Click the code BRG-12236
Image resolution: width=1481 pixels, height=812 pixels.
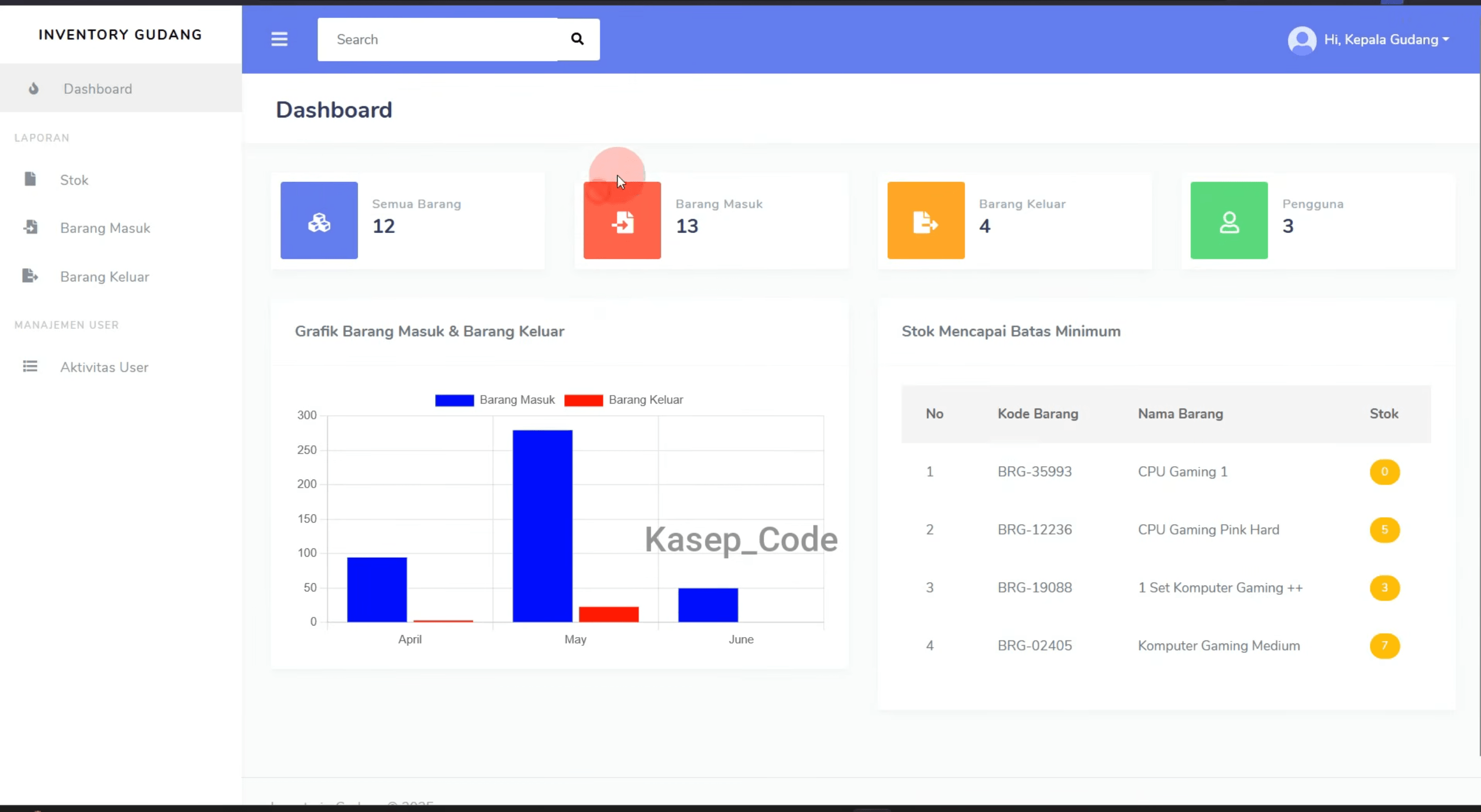point(1034,529)
